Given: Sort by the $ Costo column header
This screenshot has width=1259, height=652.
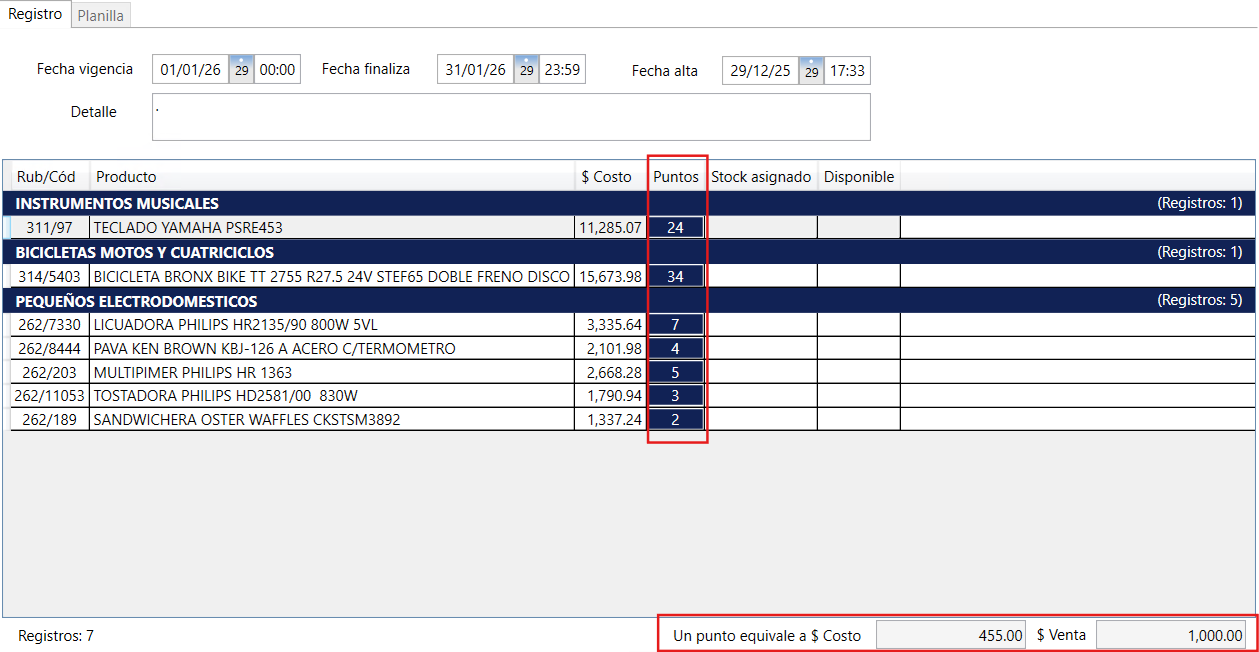Looking at the screenshot, I should (606, 177).
